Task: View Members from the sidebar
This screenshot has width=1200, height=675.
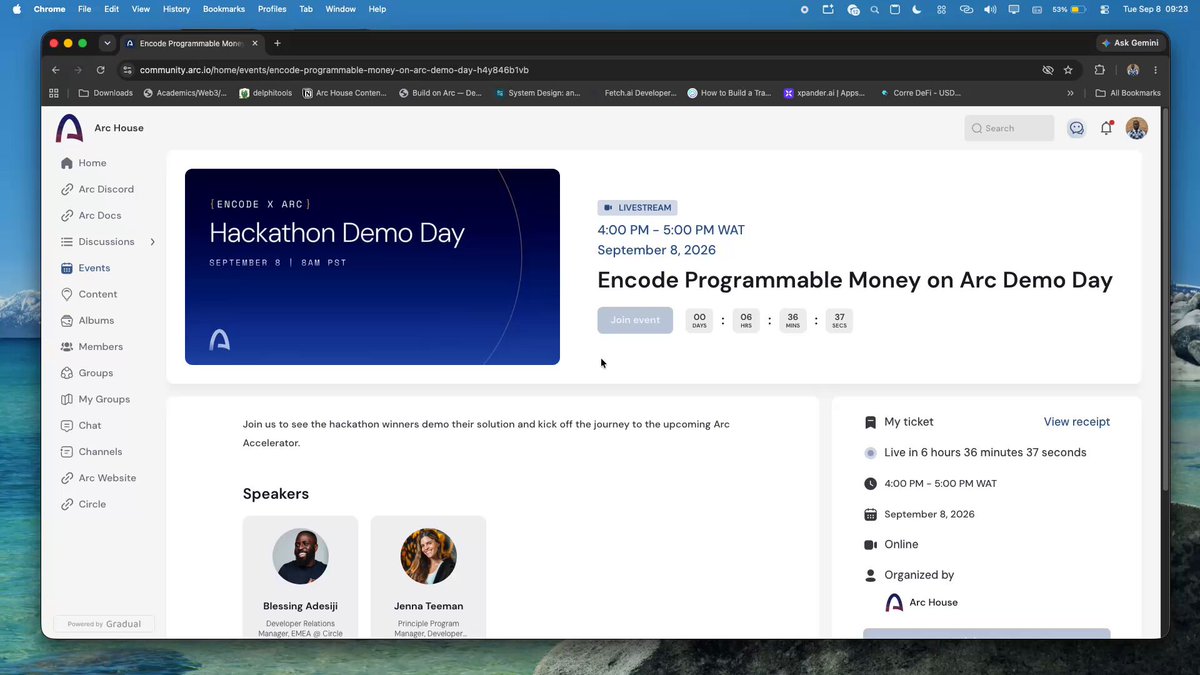Action: (91, 347)
